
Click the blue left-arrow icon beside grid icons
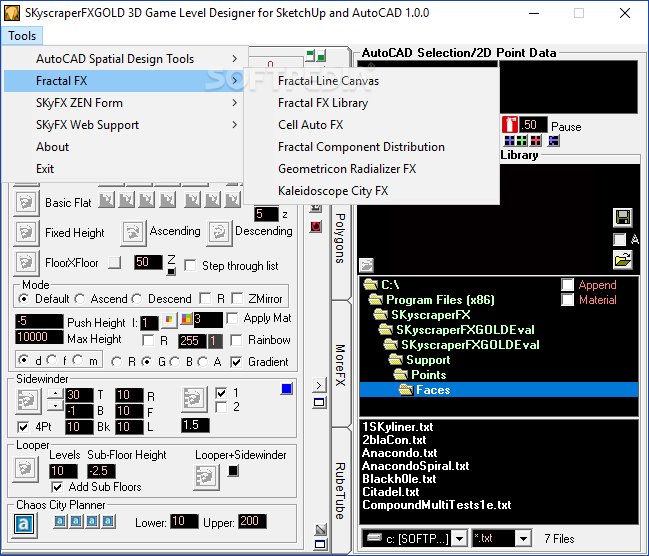point(553,141)
